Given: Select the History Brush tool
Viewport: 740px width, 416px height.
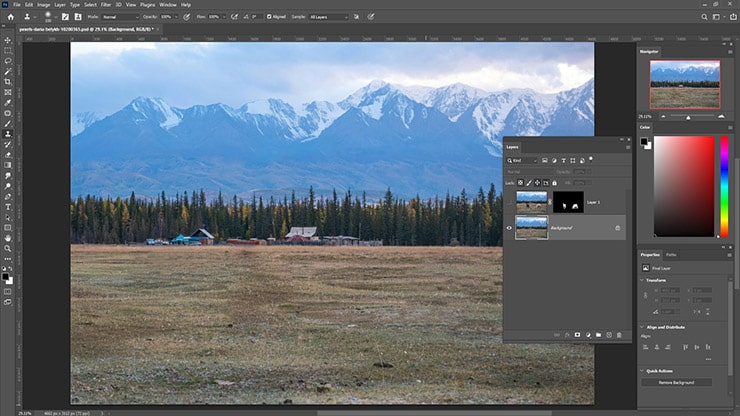Looking at the screenshot, I should tap(8, 144).
